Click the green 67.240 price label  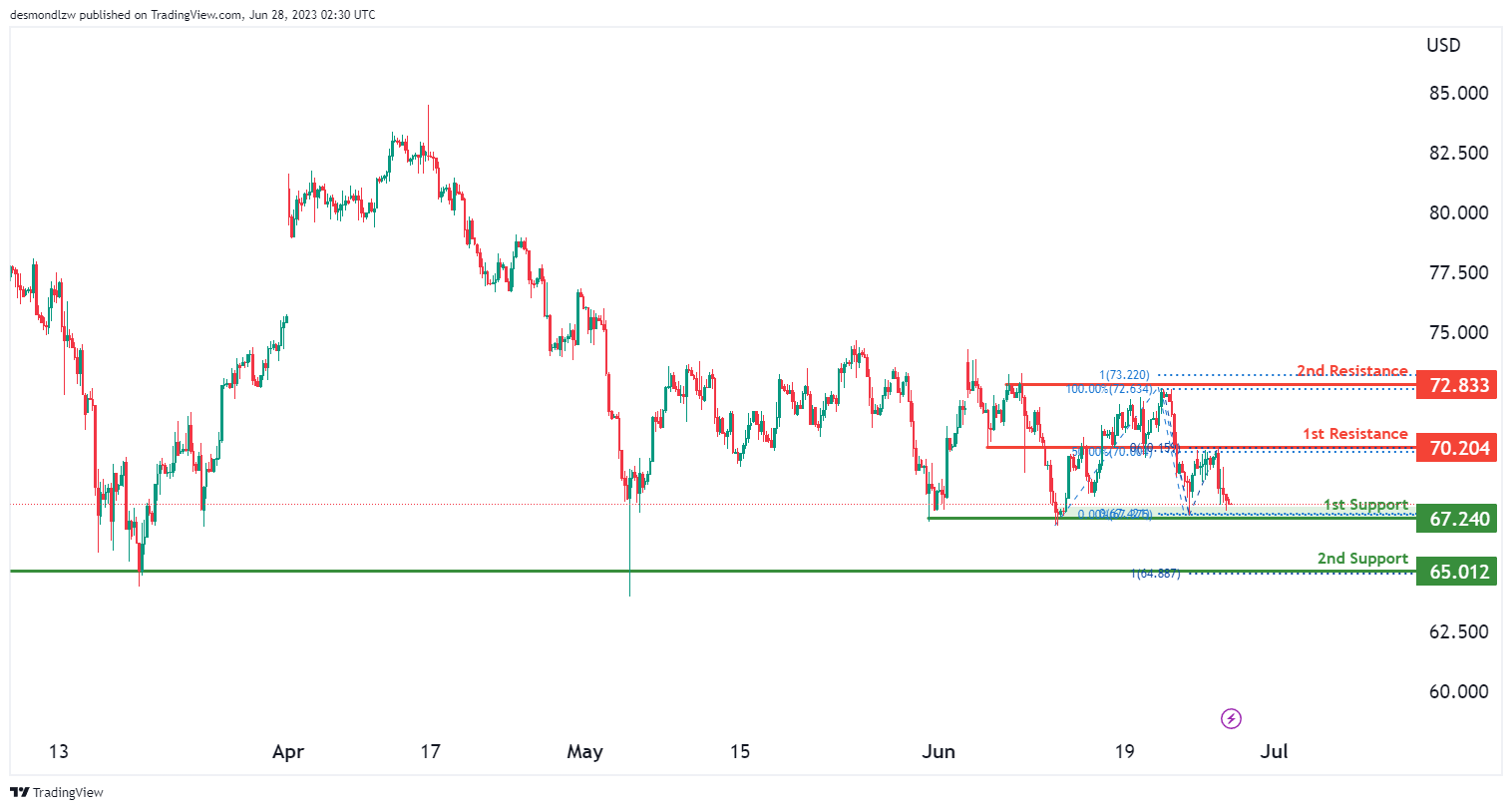pyautogui.click(x=1457, y=519)
